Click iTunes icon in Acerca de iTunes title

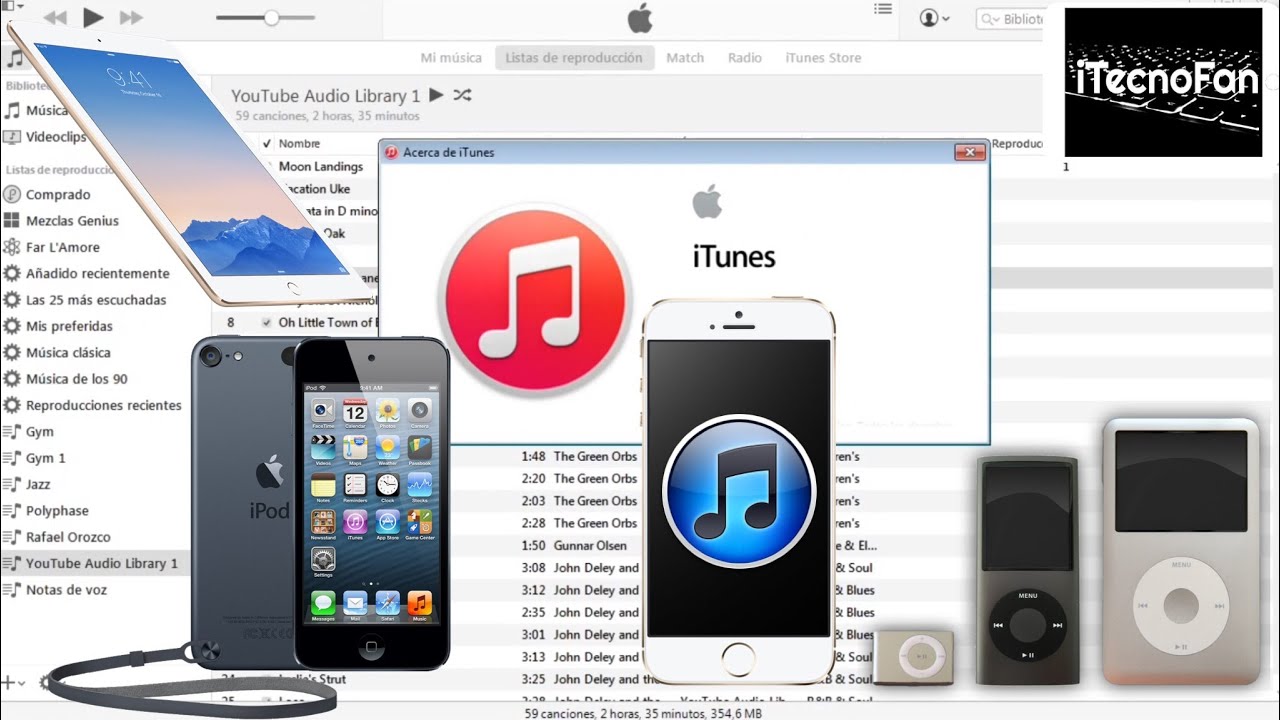pos(391,152)
